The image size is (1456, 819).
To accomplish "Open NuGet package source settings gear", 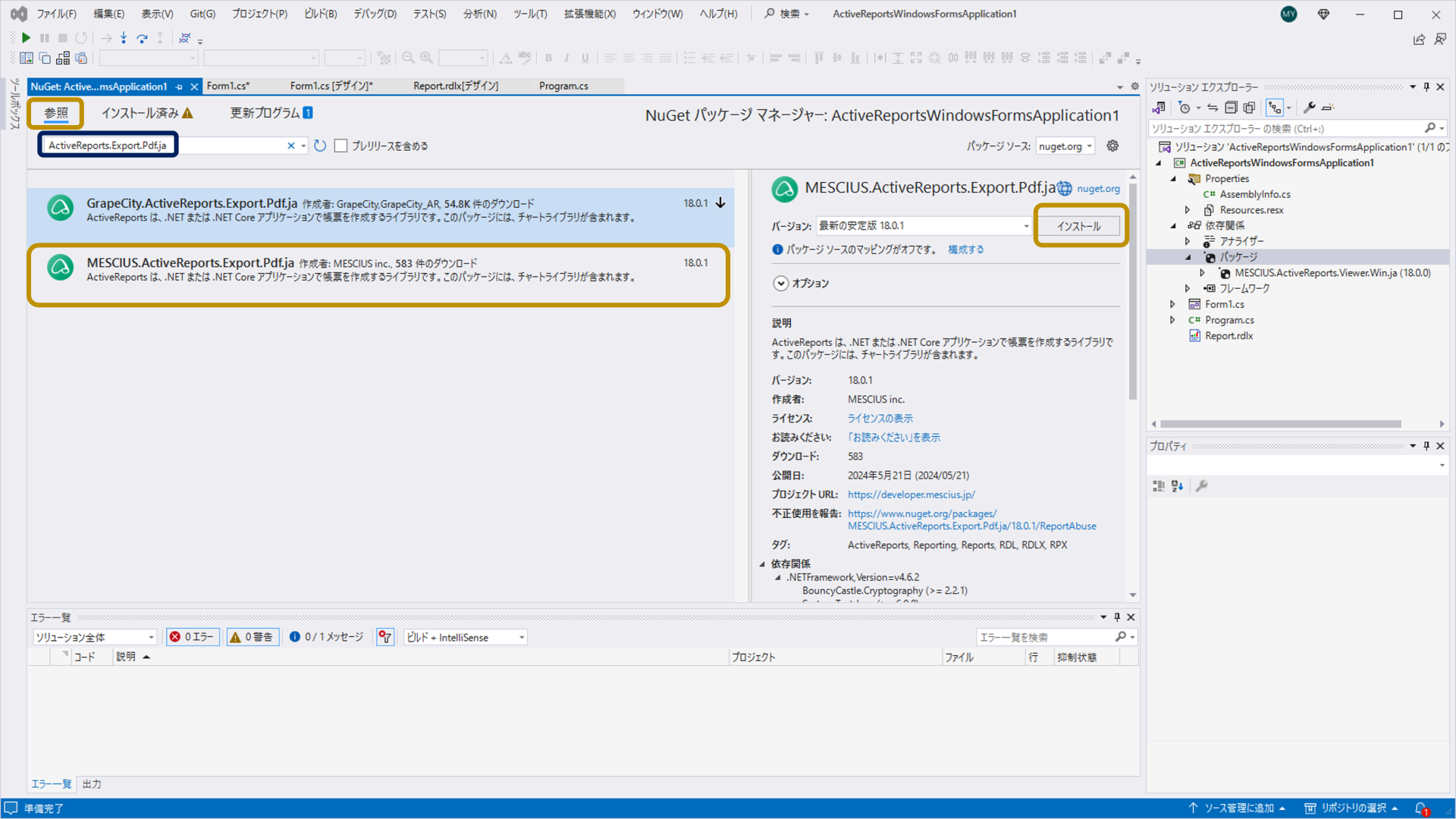I will click(1112, 146).
